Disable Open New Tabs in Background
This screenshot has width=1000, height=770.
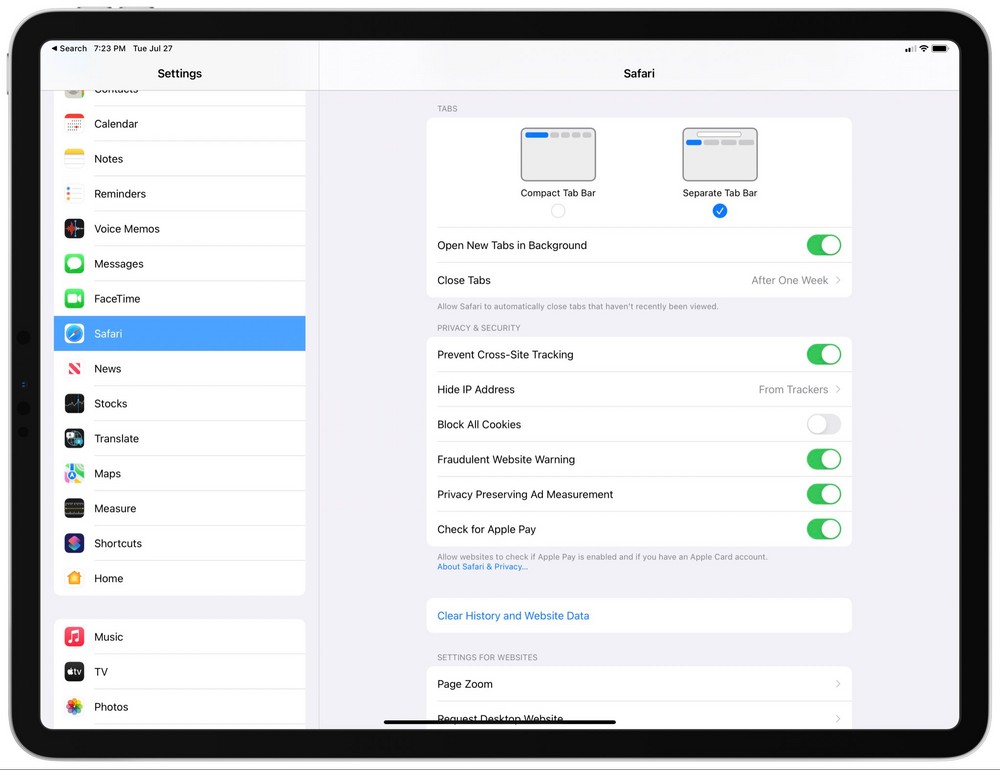pyautogui.click(x=823, y=245)
